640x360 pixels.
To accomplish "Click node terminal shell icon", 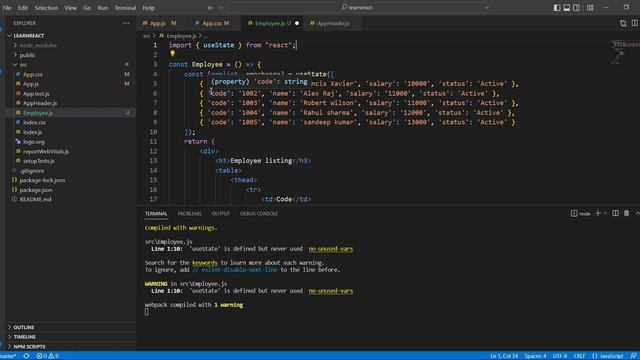I will tap(574, 213).
